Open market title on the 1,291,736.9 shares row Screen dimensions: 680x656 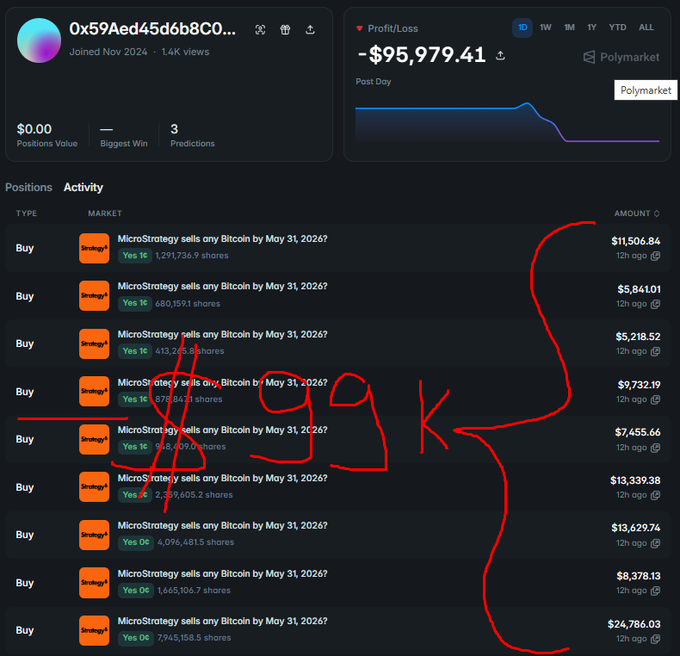click(x=222, y=239)
